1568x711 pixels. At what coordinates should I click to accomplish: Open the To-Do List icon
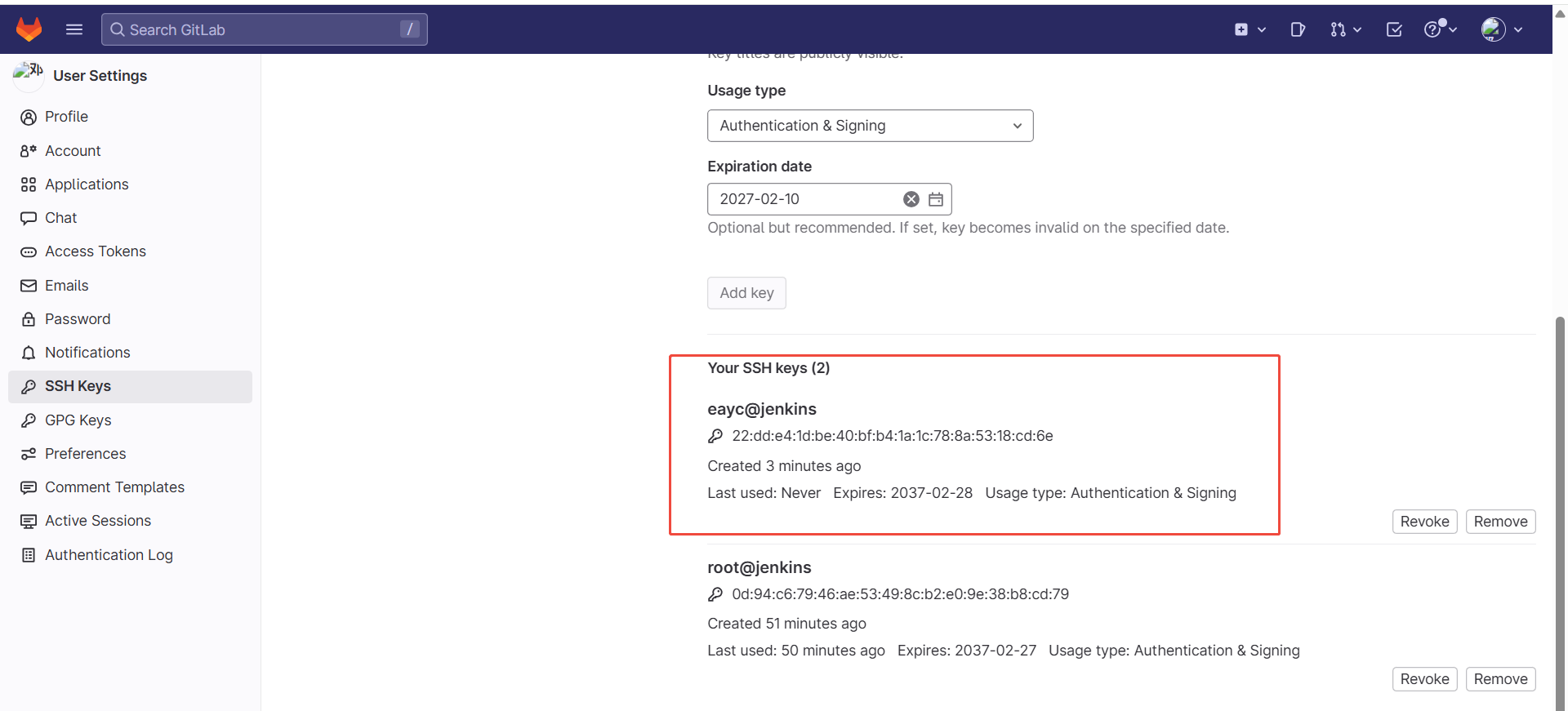click(1394, 29)
